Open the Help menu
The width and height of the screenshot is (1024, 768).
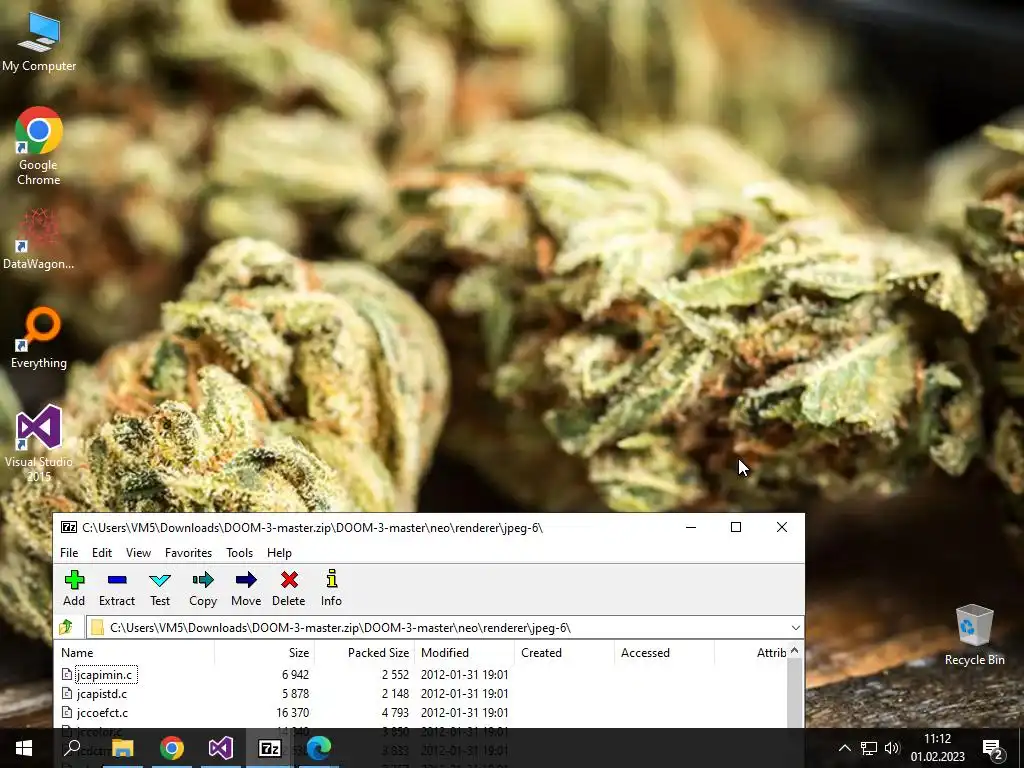[280, 552]
